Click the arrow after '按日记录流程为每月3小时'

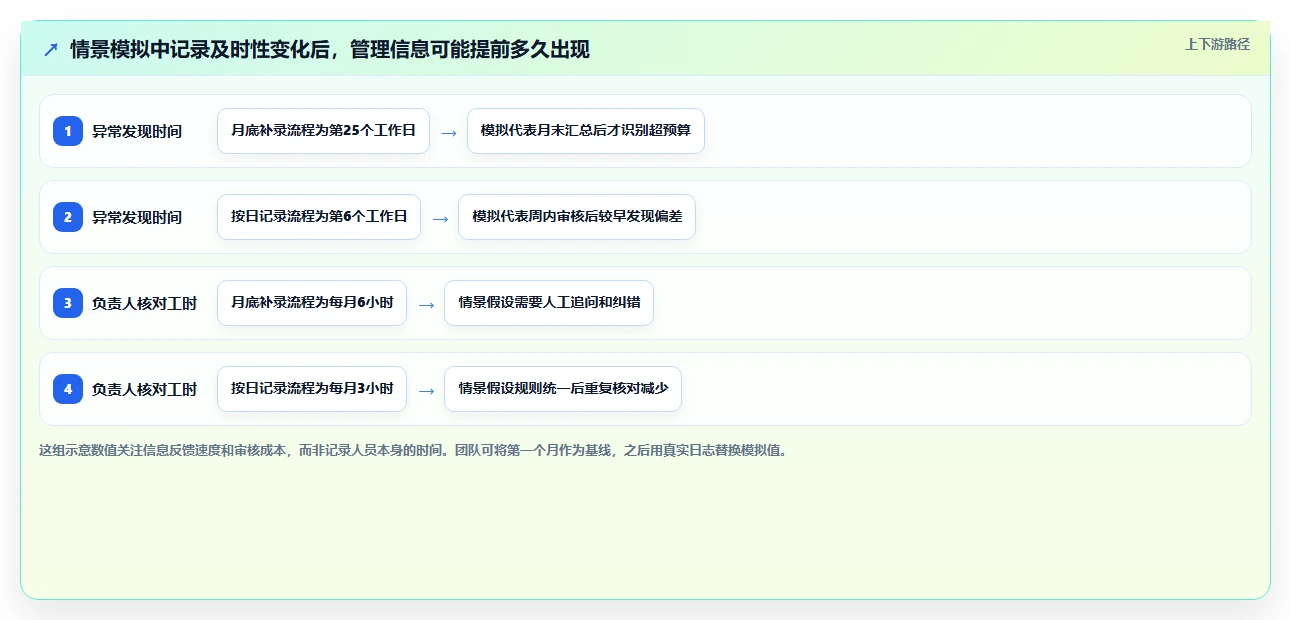pos(426,390)
